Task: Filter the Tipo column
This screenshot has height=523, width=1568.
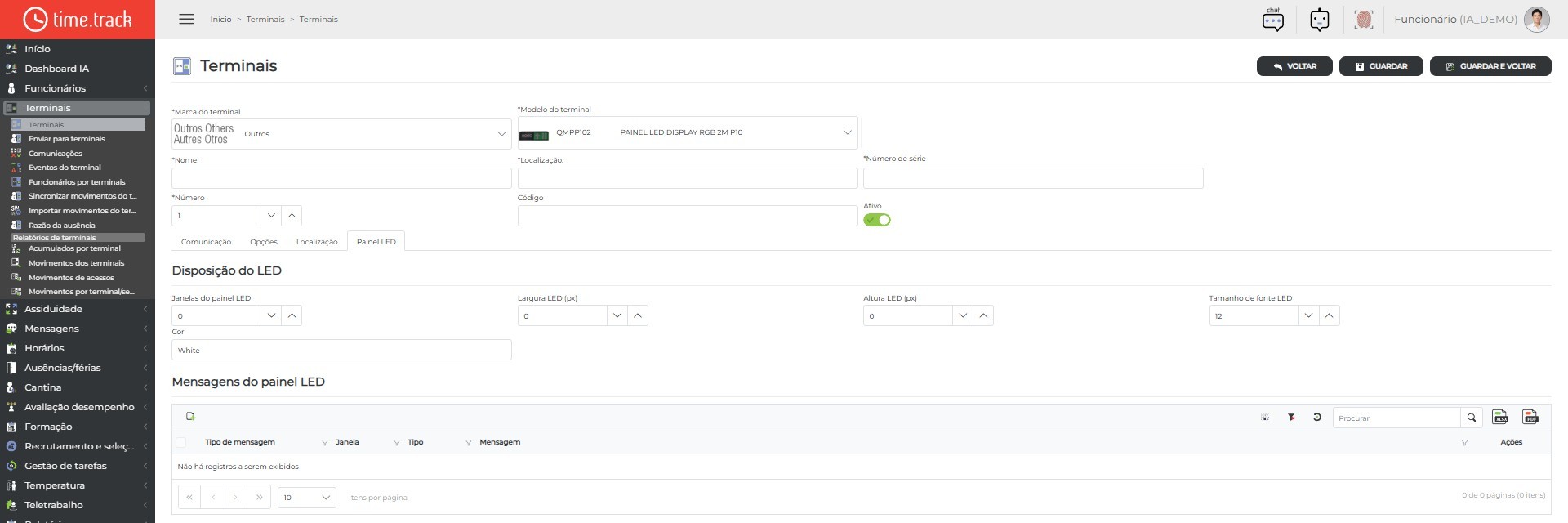Action: pyautogui.click(x=468, y=443)
